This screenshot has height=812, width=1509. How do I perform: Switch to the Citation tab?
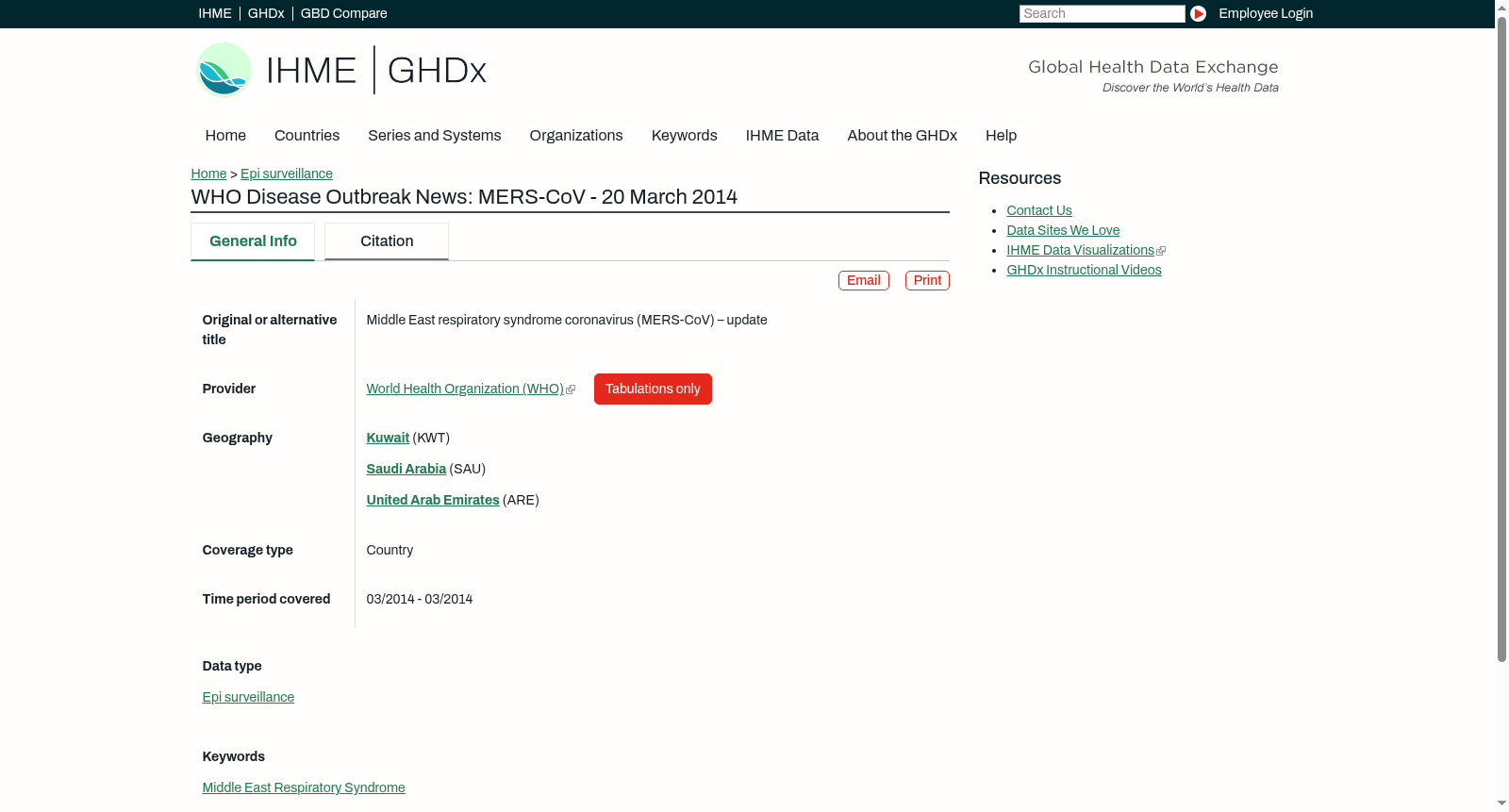pyautogui.click(x=387, y=241)
